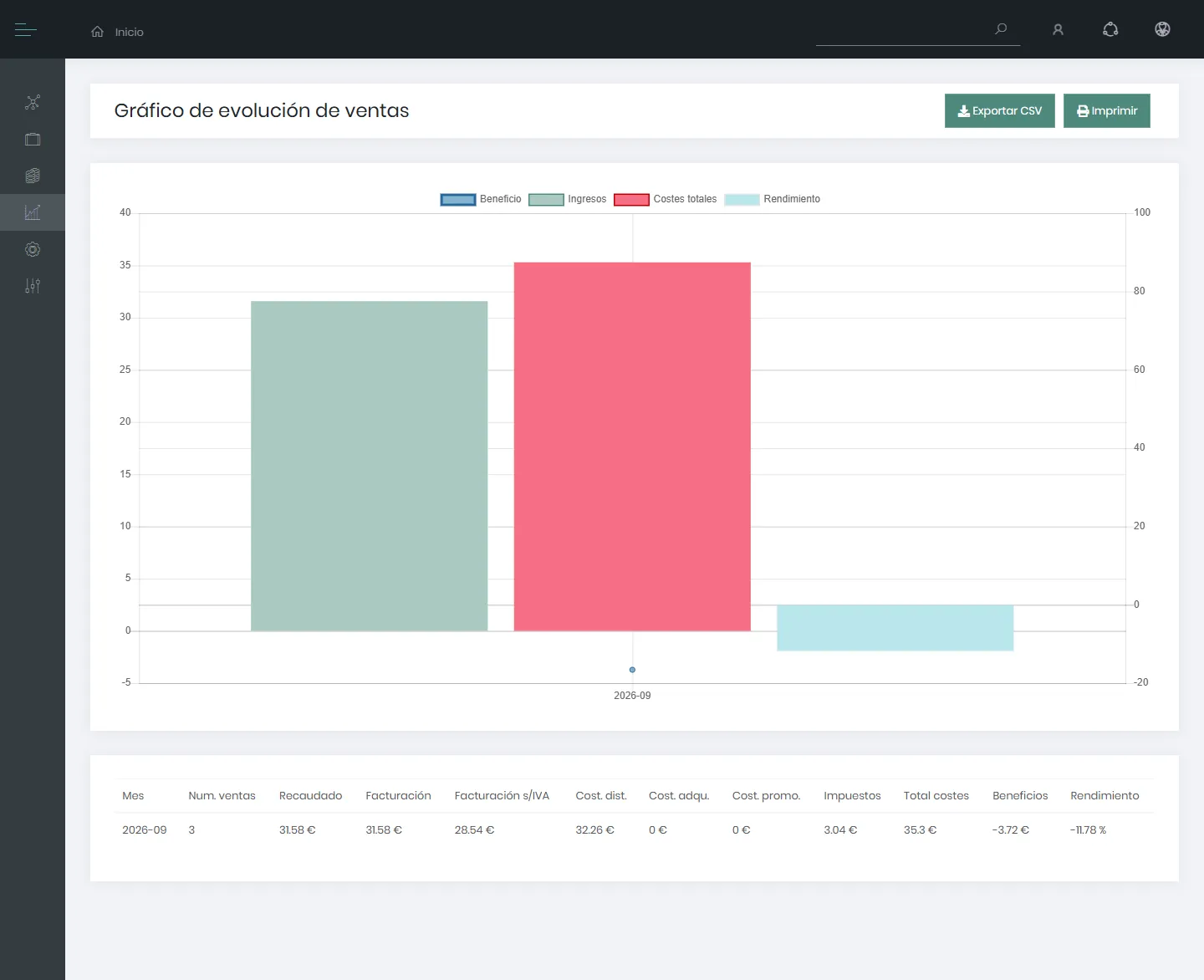Open the coin stacks sidebar icon

point(33,176)
